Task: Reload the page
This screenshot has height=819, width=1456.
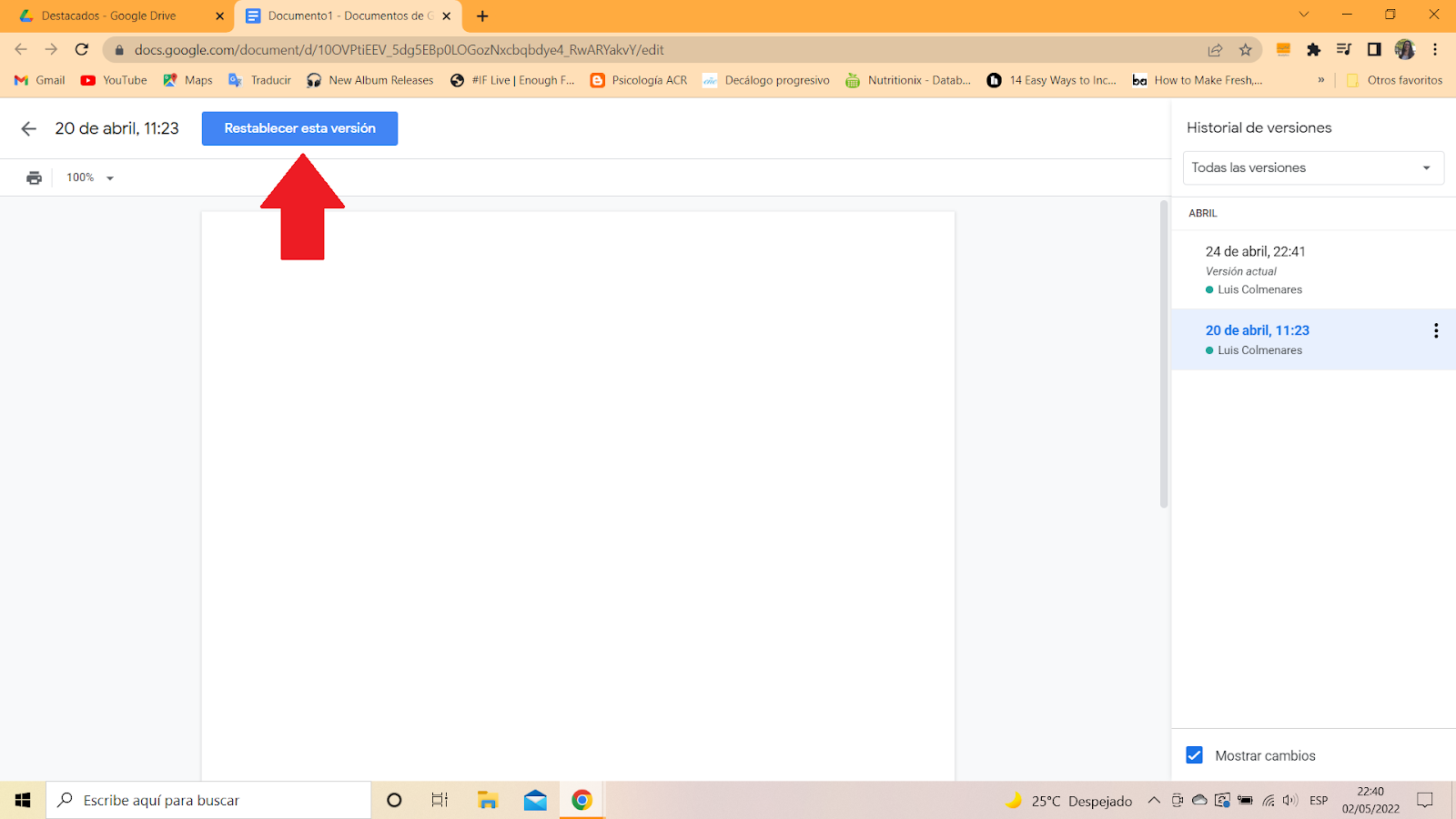Action: [82, 49]
